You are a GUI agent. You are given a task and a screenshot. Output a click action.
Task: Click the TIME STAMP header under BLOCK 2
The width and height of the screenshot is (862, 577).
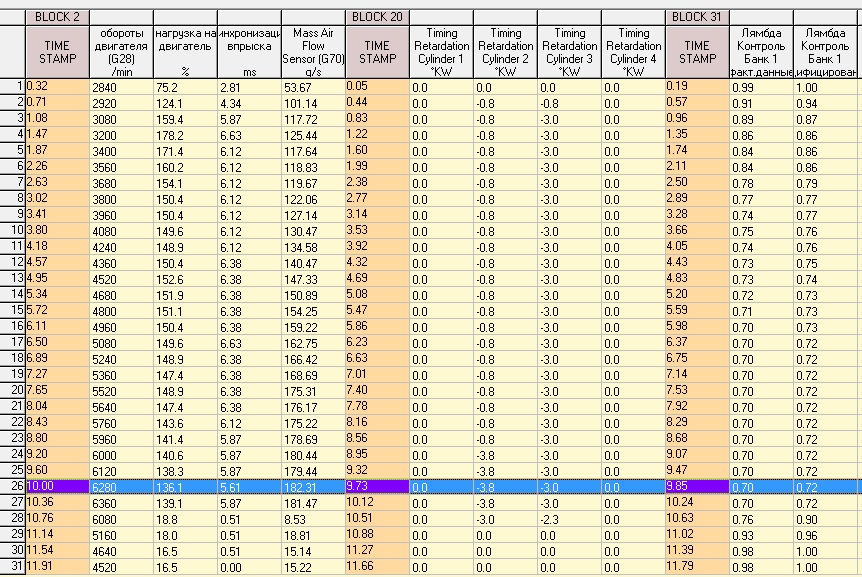[x=57, y=52]
